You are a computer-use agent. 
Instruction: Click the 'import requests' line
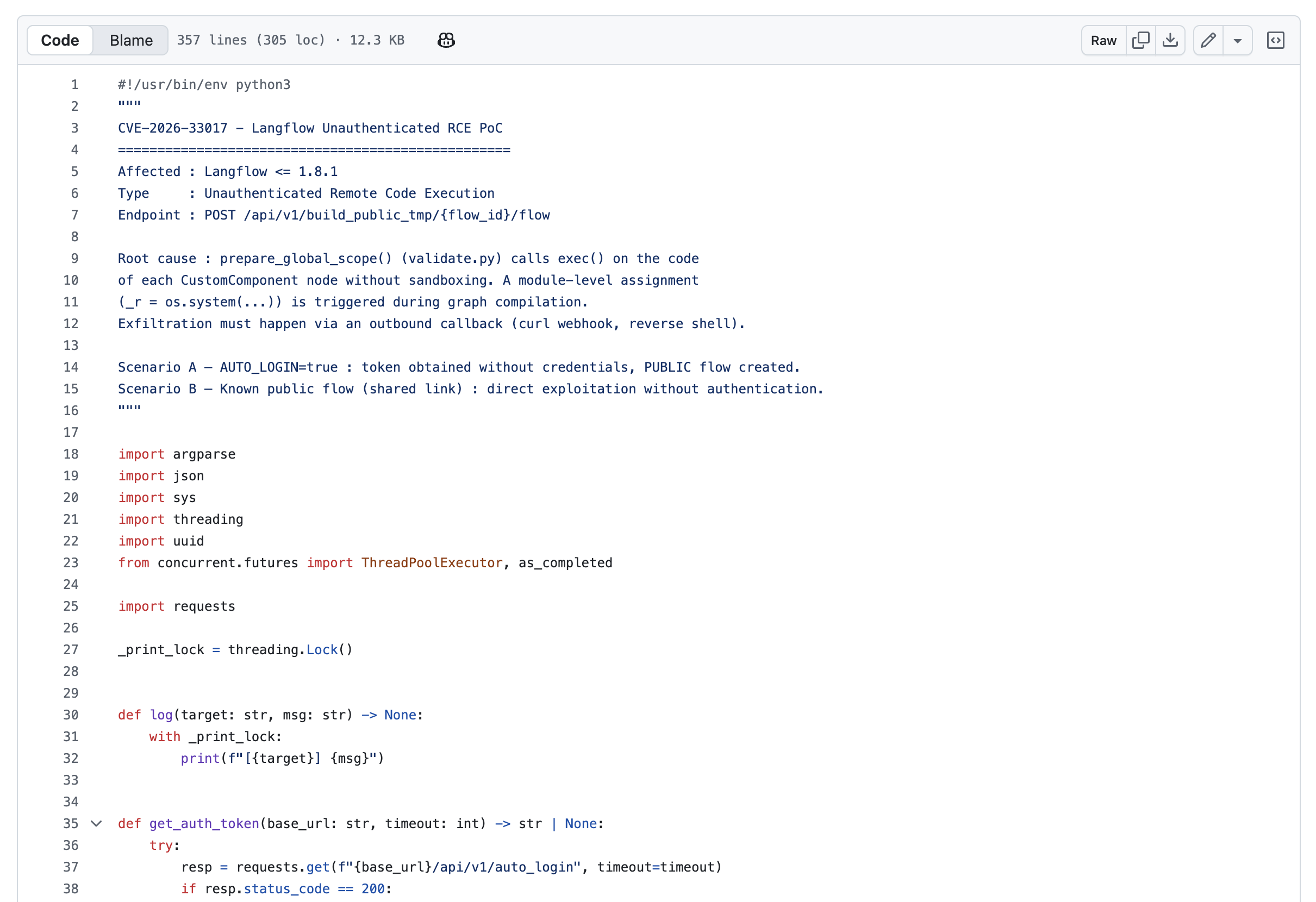tap(177, 606)
